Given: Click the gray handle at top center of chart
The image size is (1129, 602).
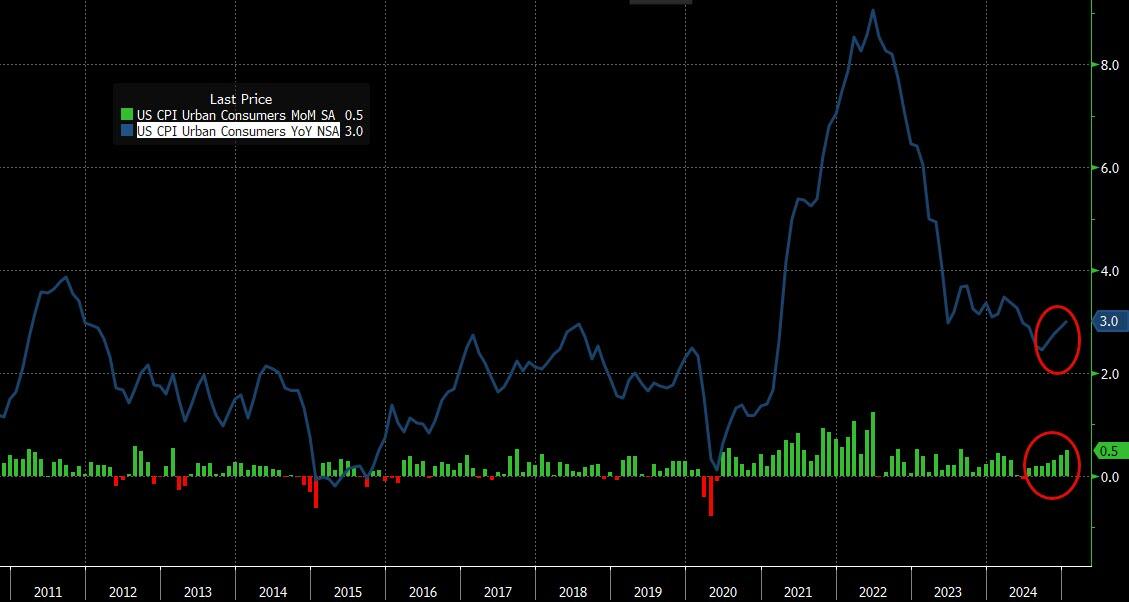Looking at the screenshot, I should pyautogui.click(x=660, y=2).
